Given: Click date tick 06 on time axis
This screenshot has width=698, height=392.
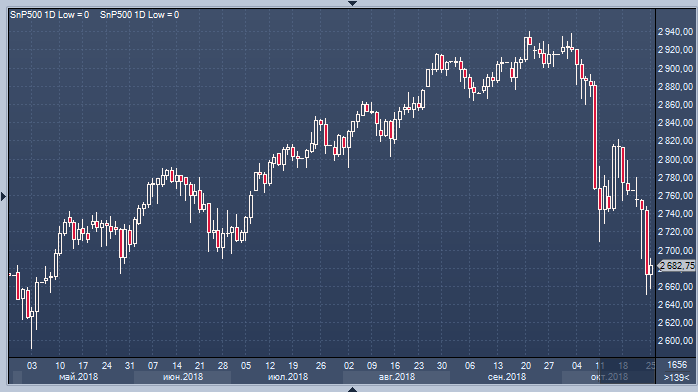Looking at the screenshot, I should [x=470, y=366].
